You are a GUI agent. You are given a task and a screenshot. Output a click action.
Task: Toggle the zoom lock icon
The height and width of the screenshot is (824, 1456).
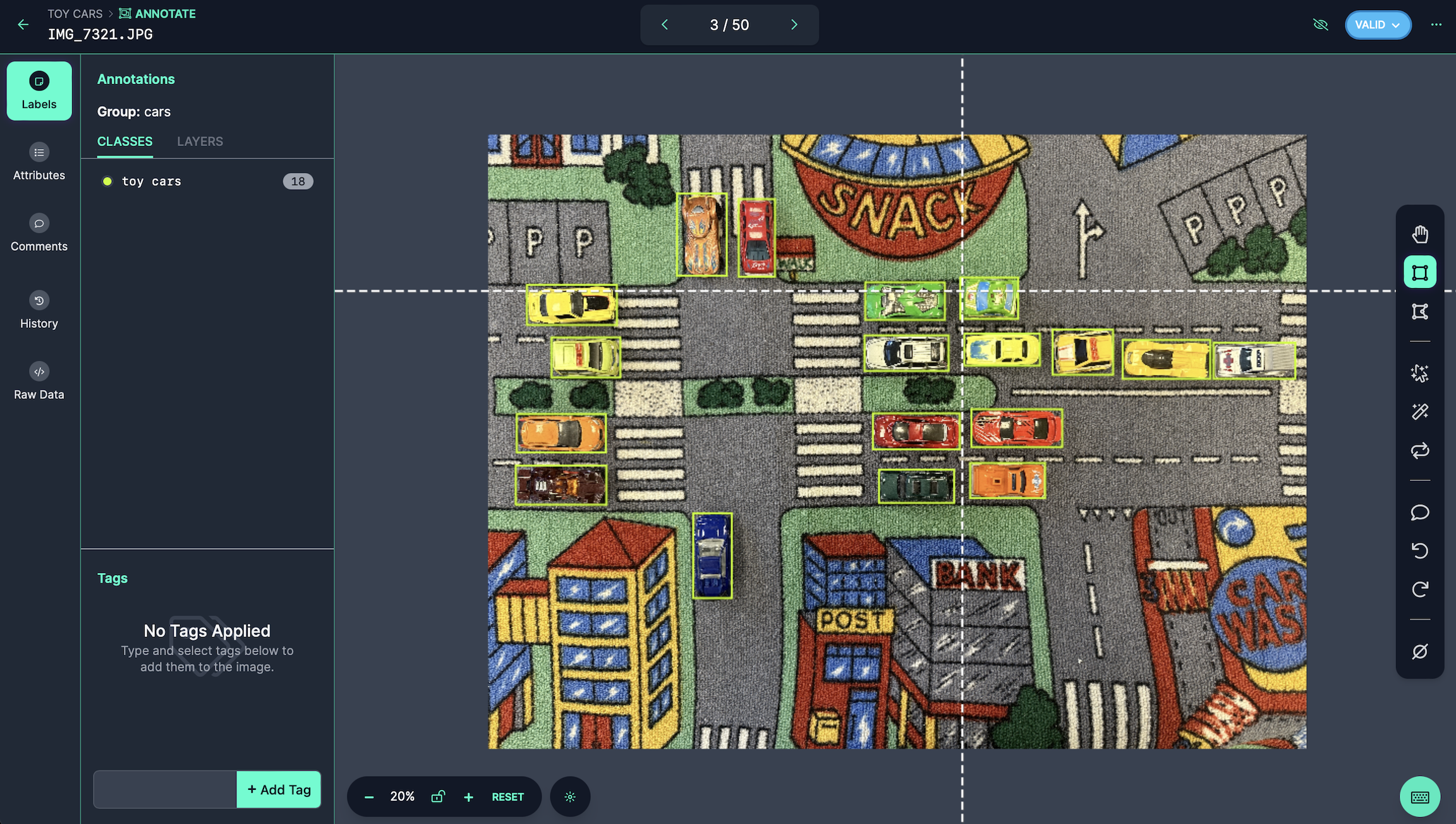pos(437,796)
